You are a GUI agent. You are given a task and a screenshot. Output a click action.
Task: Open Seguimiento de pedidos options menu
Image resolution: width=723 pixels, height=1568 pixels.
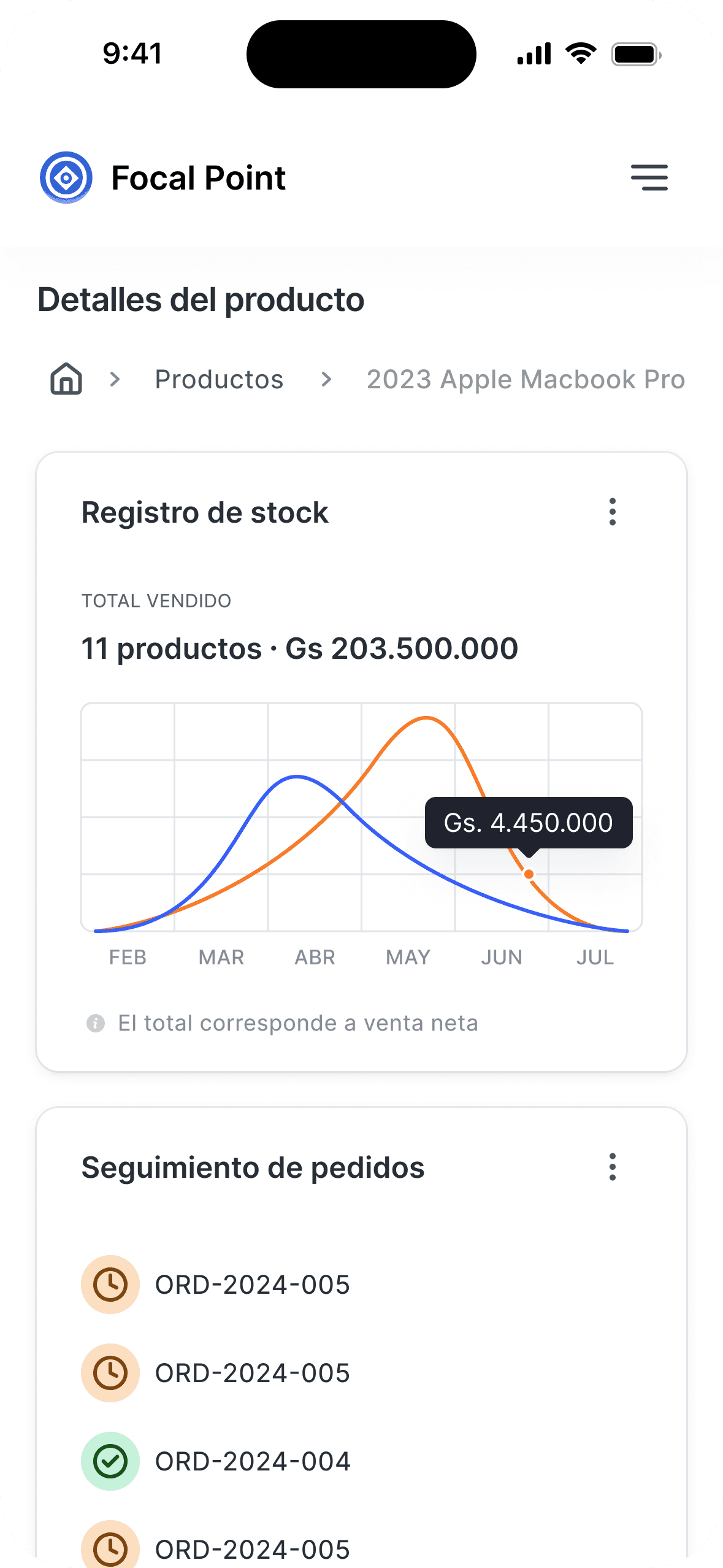point(612,1167)
